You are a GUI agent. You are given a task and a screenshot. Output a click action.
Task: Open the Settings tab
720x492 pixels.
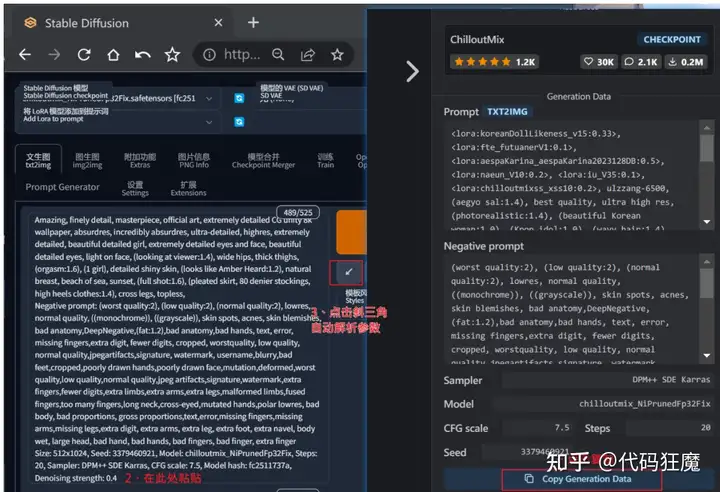click(135, 188)
